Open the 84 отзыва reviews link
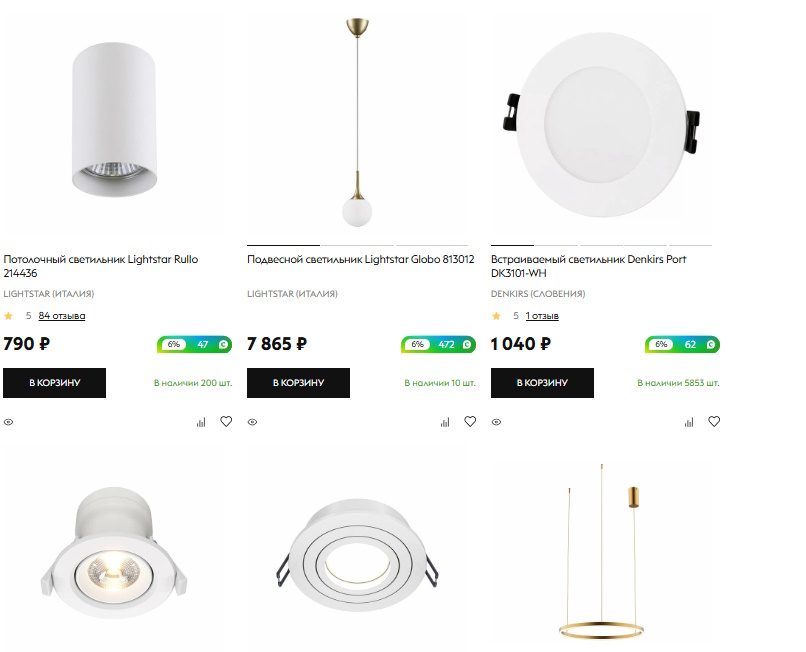806x652 pixels. 62,316
